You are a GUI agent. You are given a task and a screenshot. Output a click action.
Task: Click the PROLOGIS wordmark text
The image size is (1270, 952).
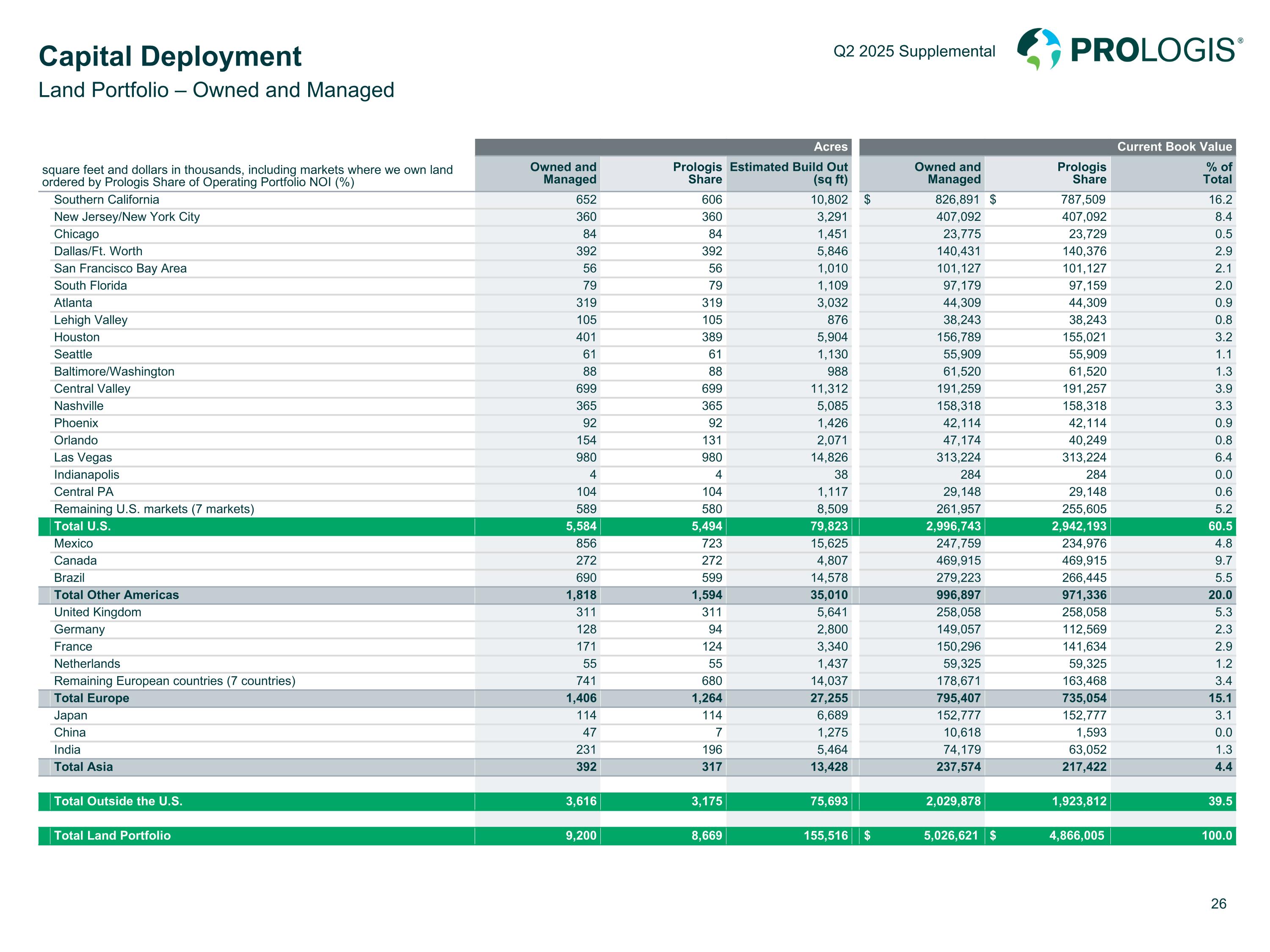[x=1153, y=50]
